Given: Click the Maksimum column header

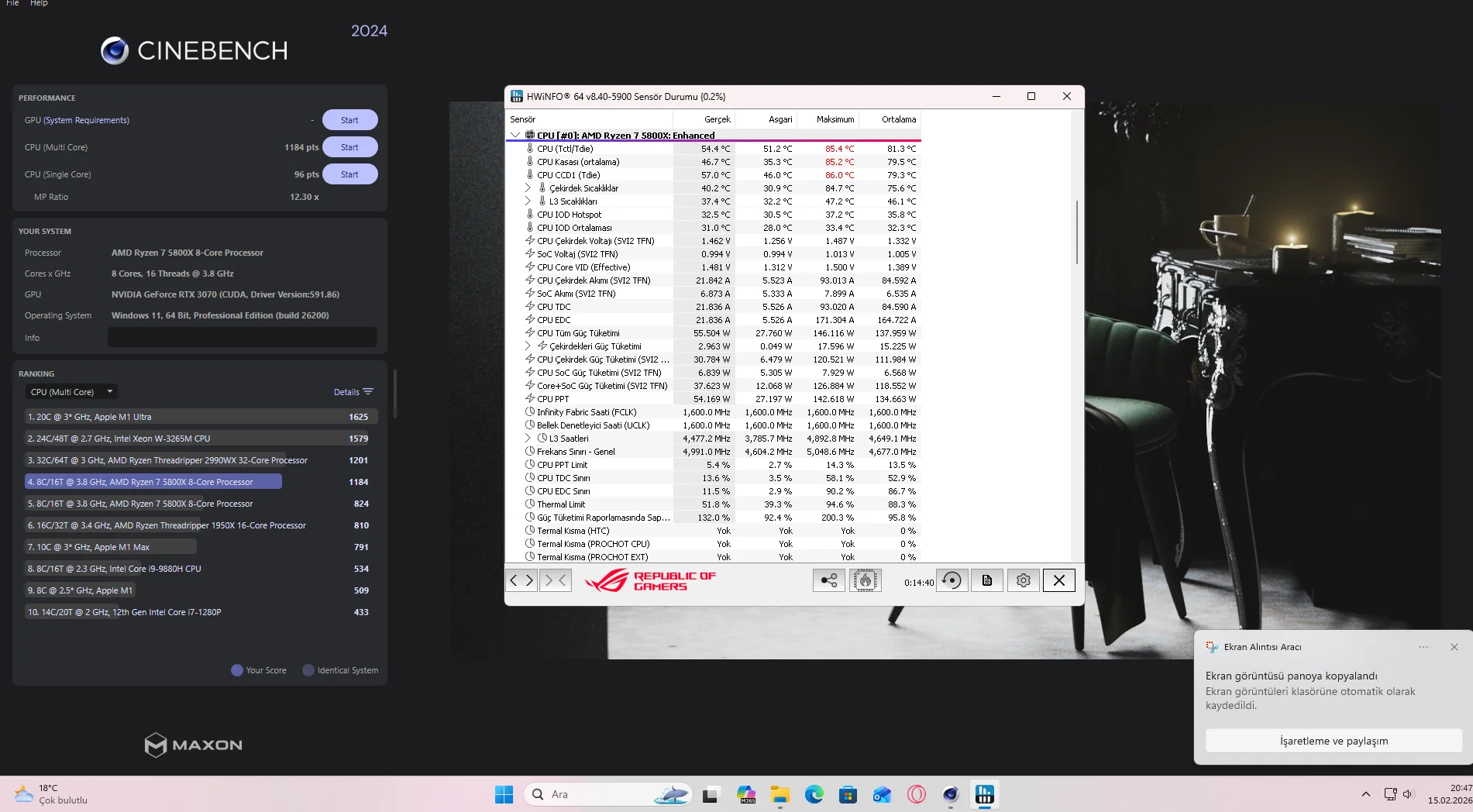Looking at the screenshot, I should tap(835, 119).
